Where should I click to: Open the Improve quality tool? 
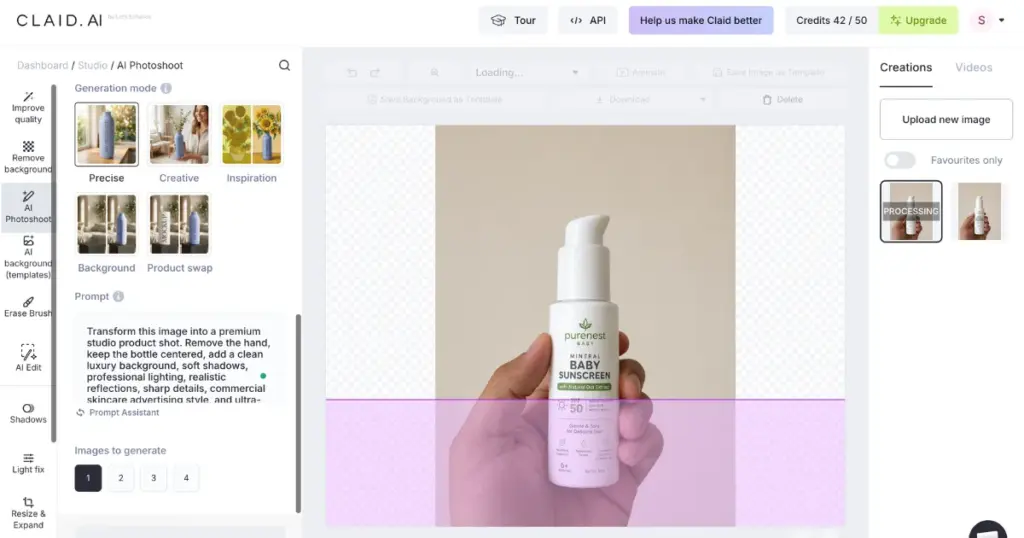(x=28, y=107)
